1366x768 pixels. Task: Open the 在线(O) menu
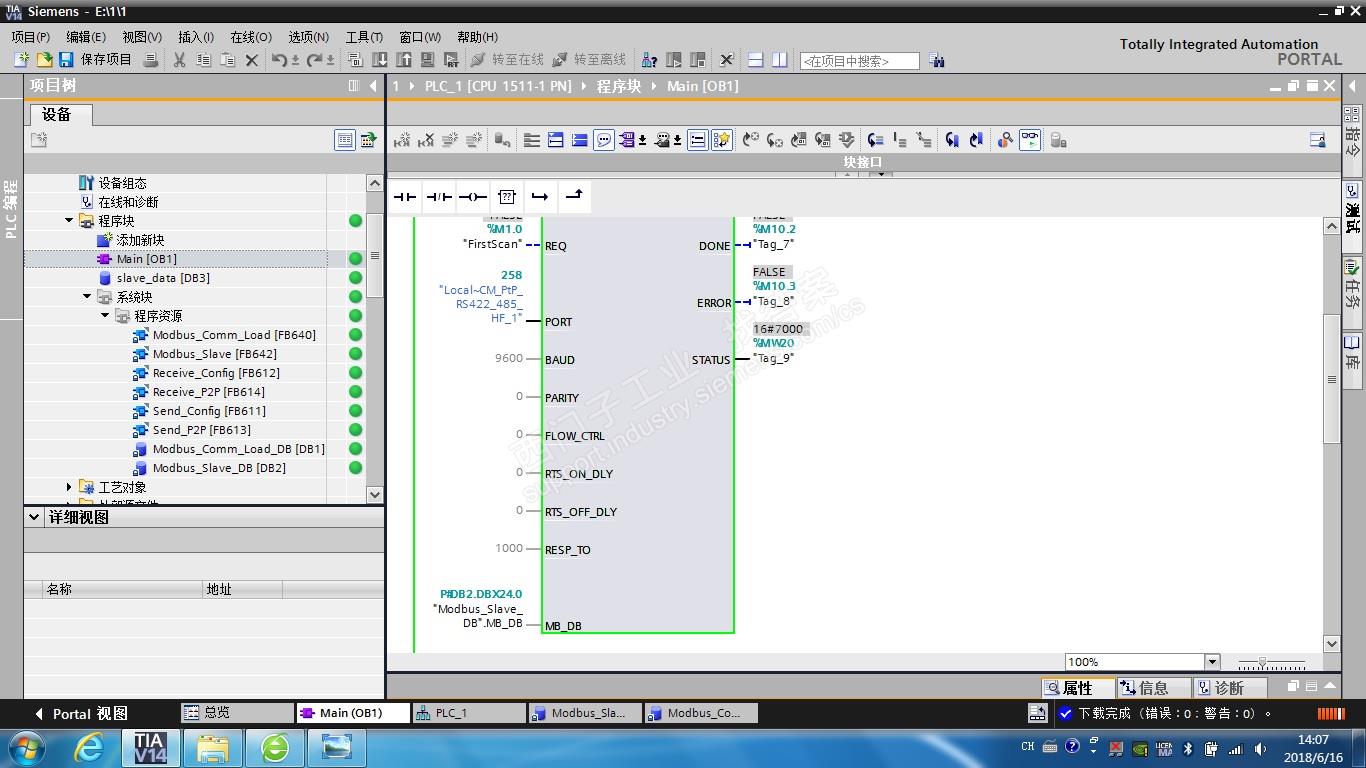tap(250, 37)
